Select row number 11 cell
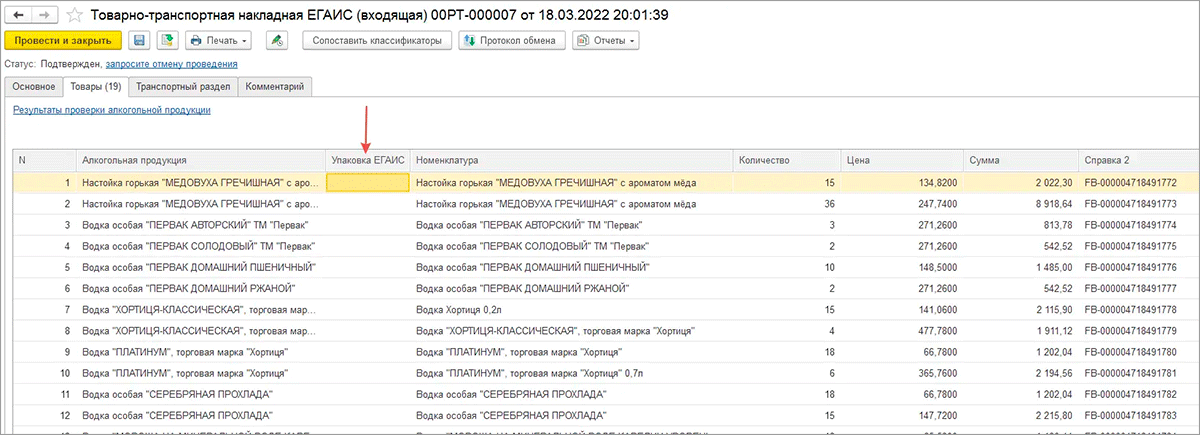 [44, 393]
